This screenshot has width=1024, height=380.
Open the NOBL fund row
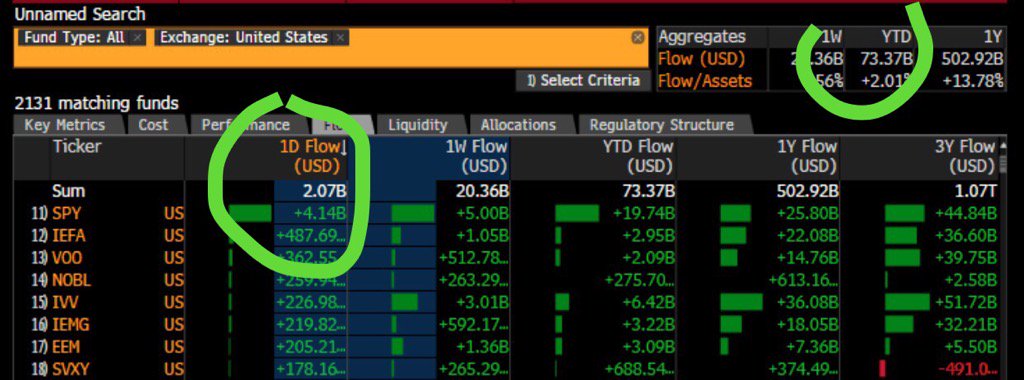[x=507, y=281]
